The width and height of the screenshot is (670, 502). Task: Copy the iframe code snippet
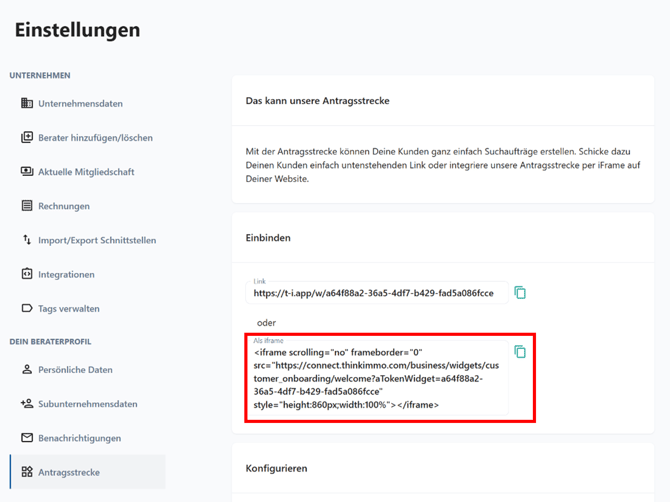pos(520,352)
